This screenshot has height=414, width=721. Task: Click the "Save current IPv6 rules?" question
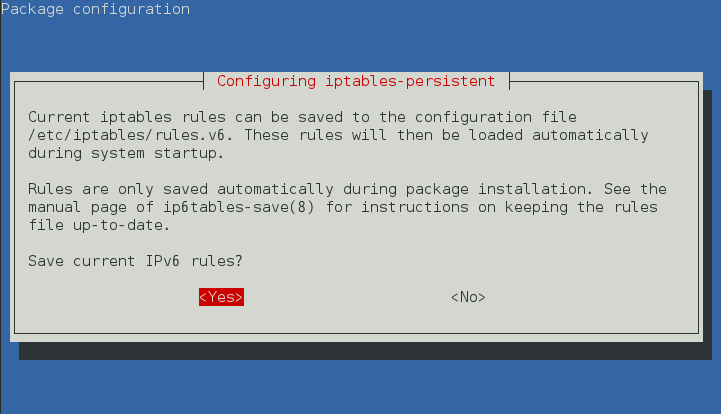(x=135, y=261)
